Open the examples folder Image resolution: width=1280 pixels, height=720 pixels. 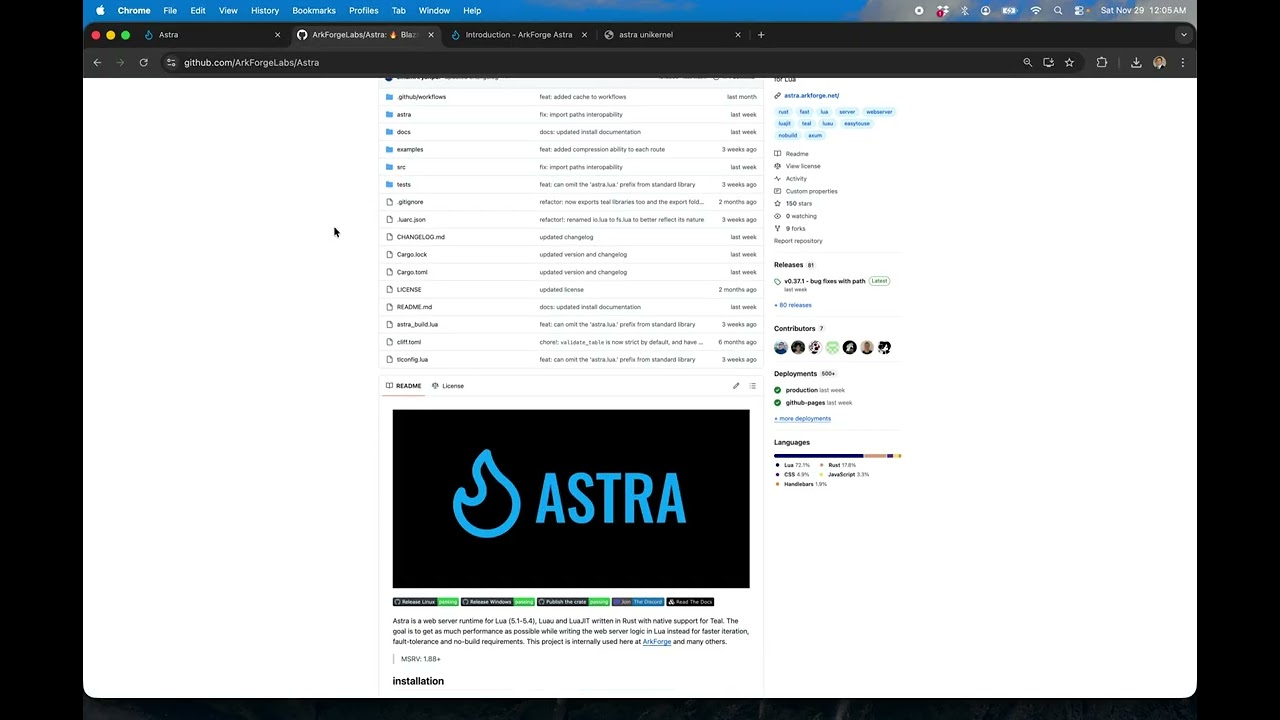click(410, 150)
